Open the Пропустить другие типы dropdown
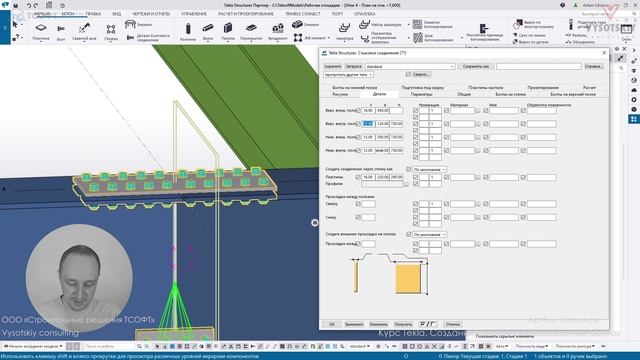The image size is (640, 360). (x=348, y=75)
